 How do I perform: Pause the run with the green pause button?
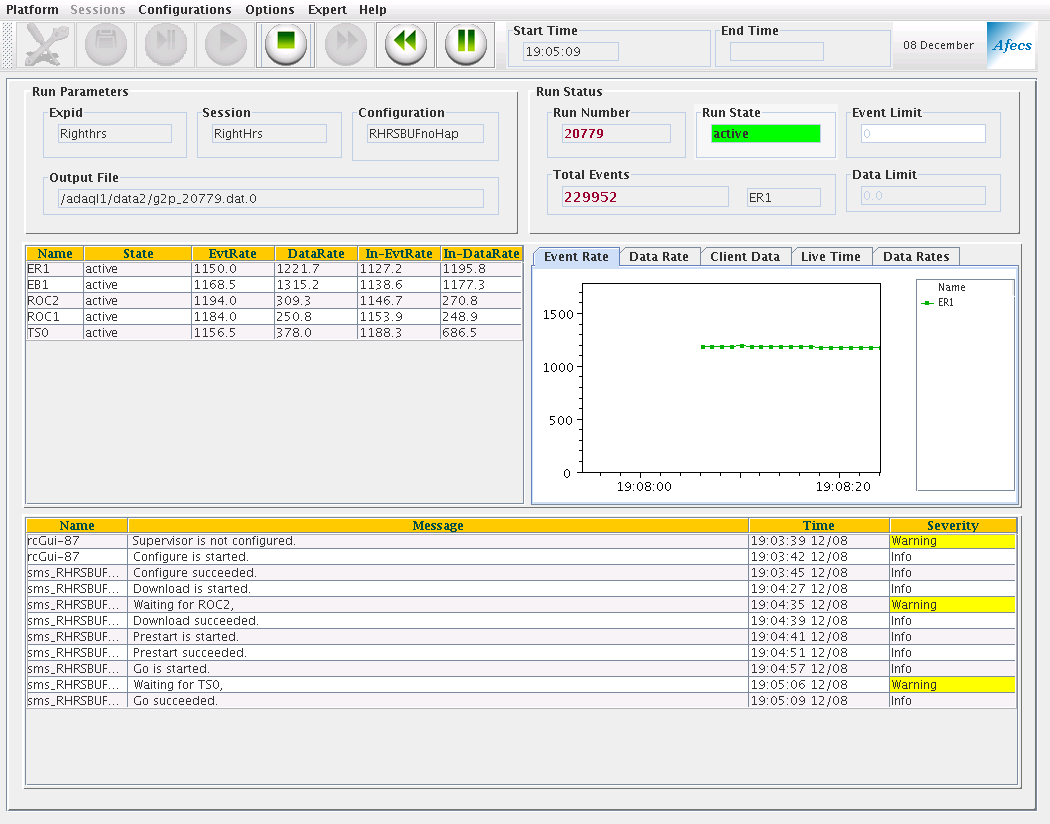[x=465, y=45]
